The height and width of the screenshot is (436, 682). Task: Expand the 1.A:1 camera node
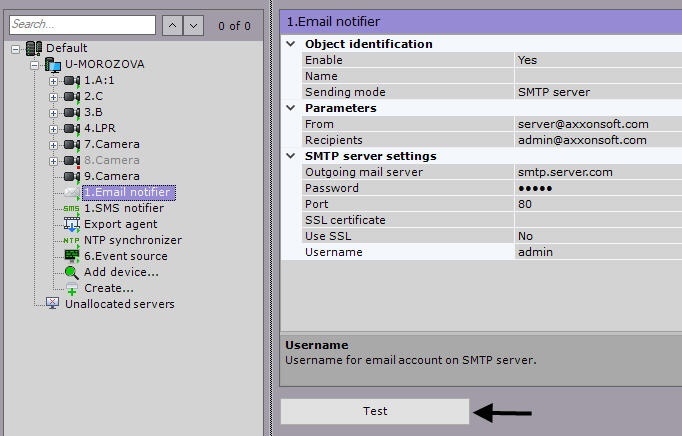(54, 80)
